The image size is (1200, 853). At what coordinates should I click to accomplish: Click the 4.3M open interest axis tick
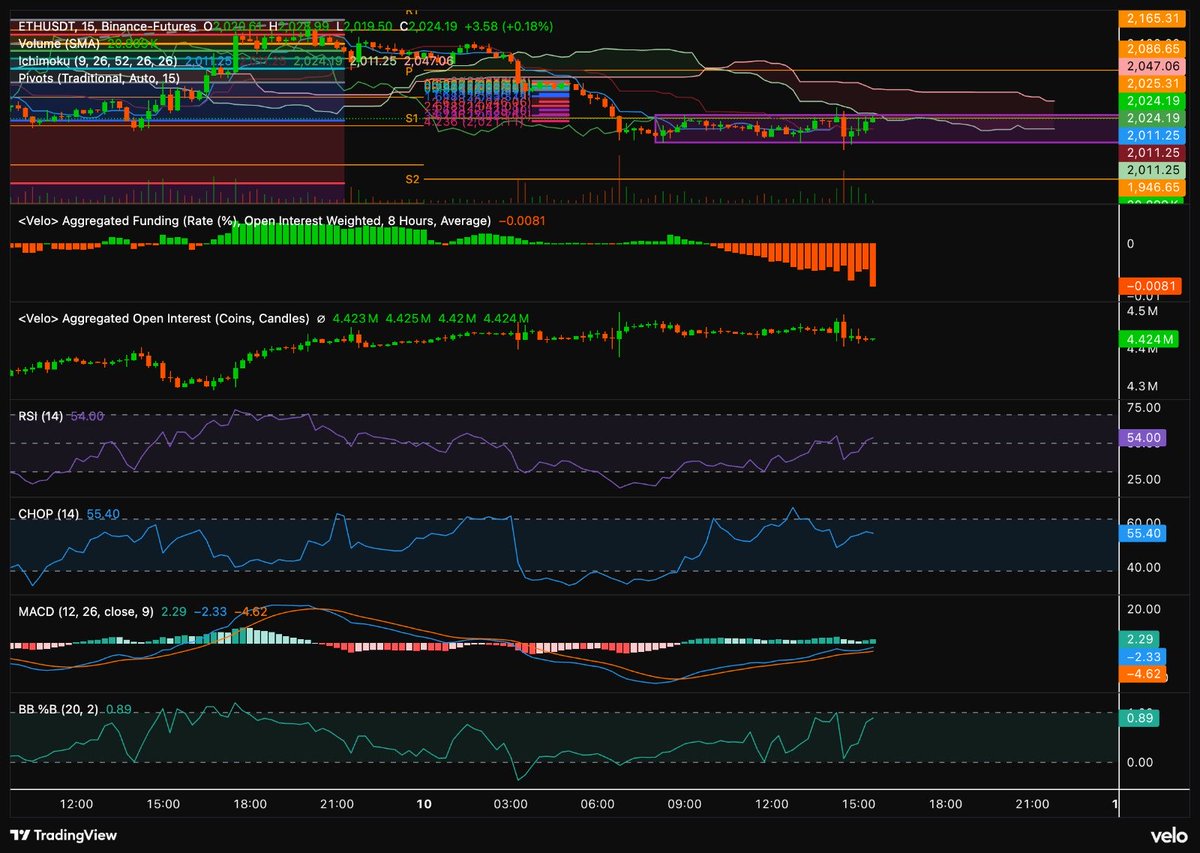point(1145,386)
